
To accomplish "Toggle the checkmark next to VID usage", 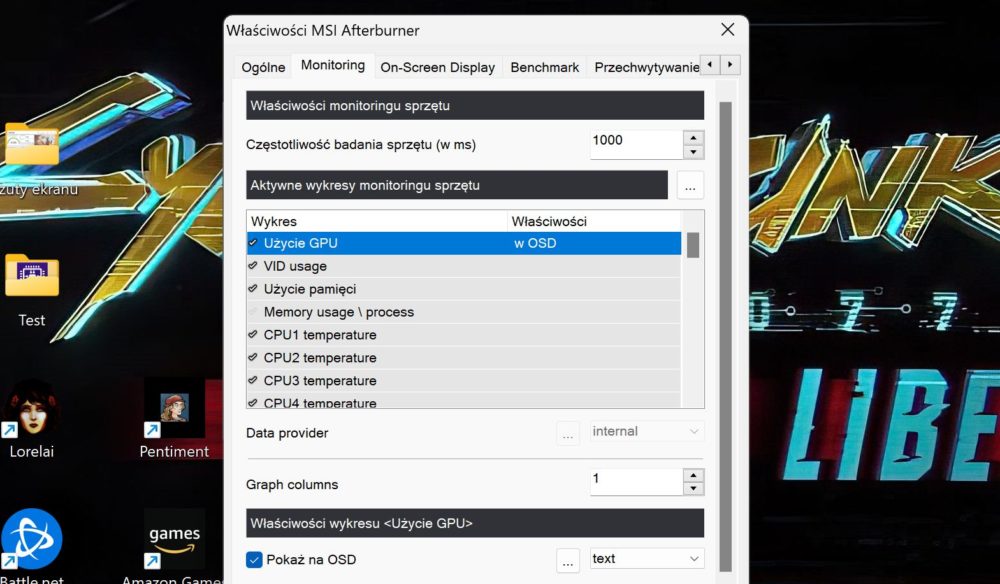I will [x=253, y=266].
